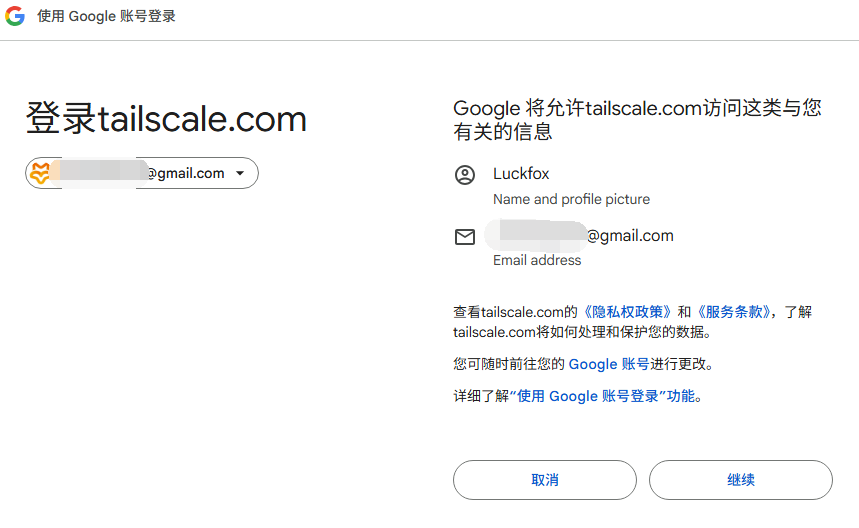
Task: Click the 您可随时前往您的 sentence text
Action: (509, 364)
